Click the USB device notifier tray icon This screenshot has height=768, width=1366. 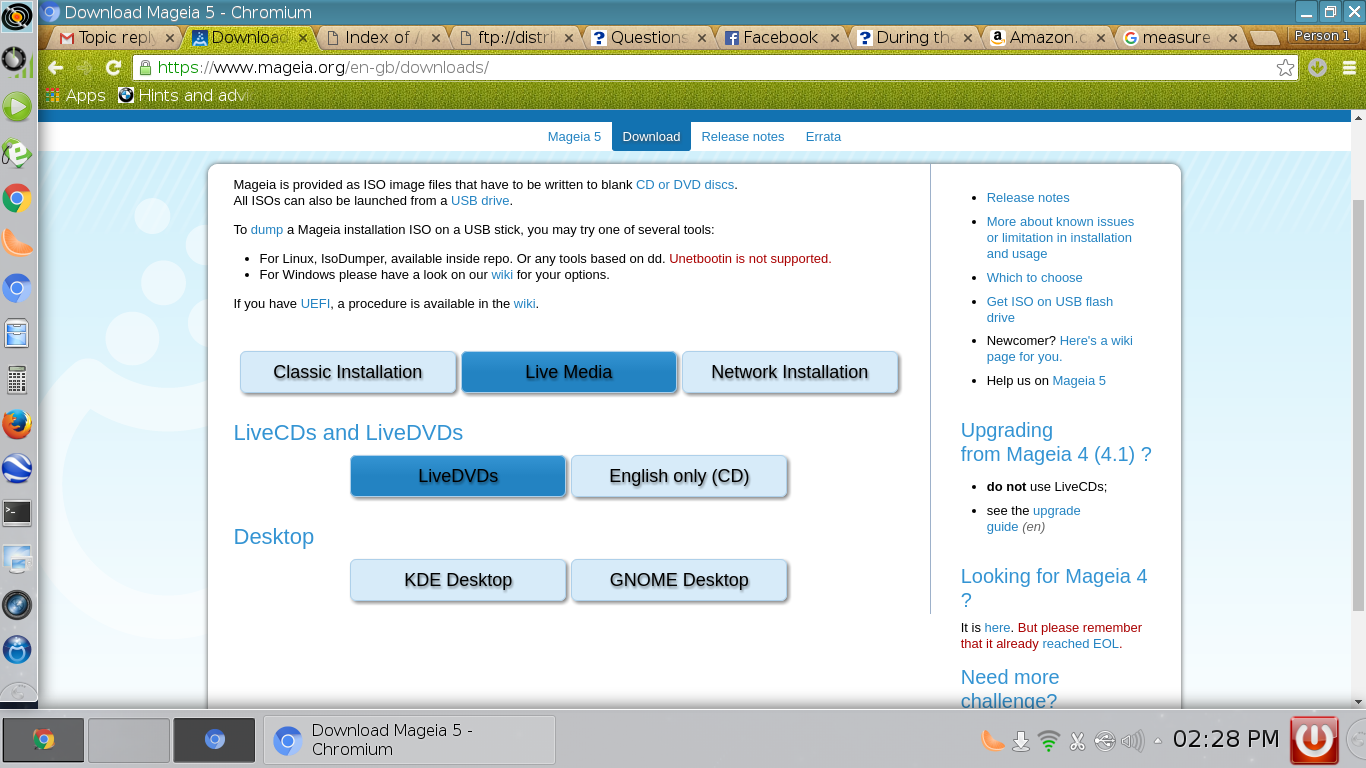pos(1105,741)
